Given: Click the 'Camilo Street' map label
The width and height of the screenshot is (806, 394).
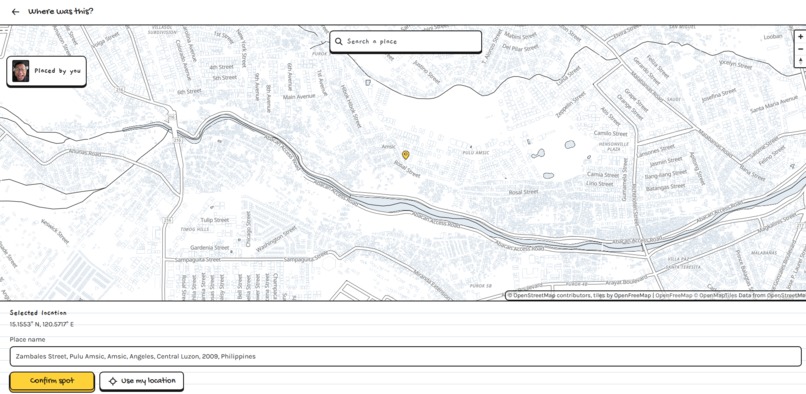Looking at the screenshot, I should coord(611,134).
